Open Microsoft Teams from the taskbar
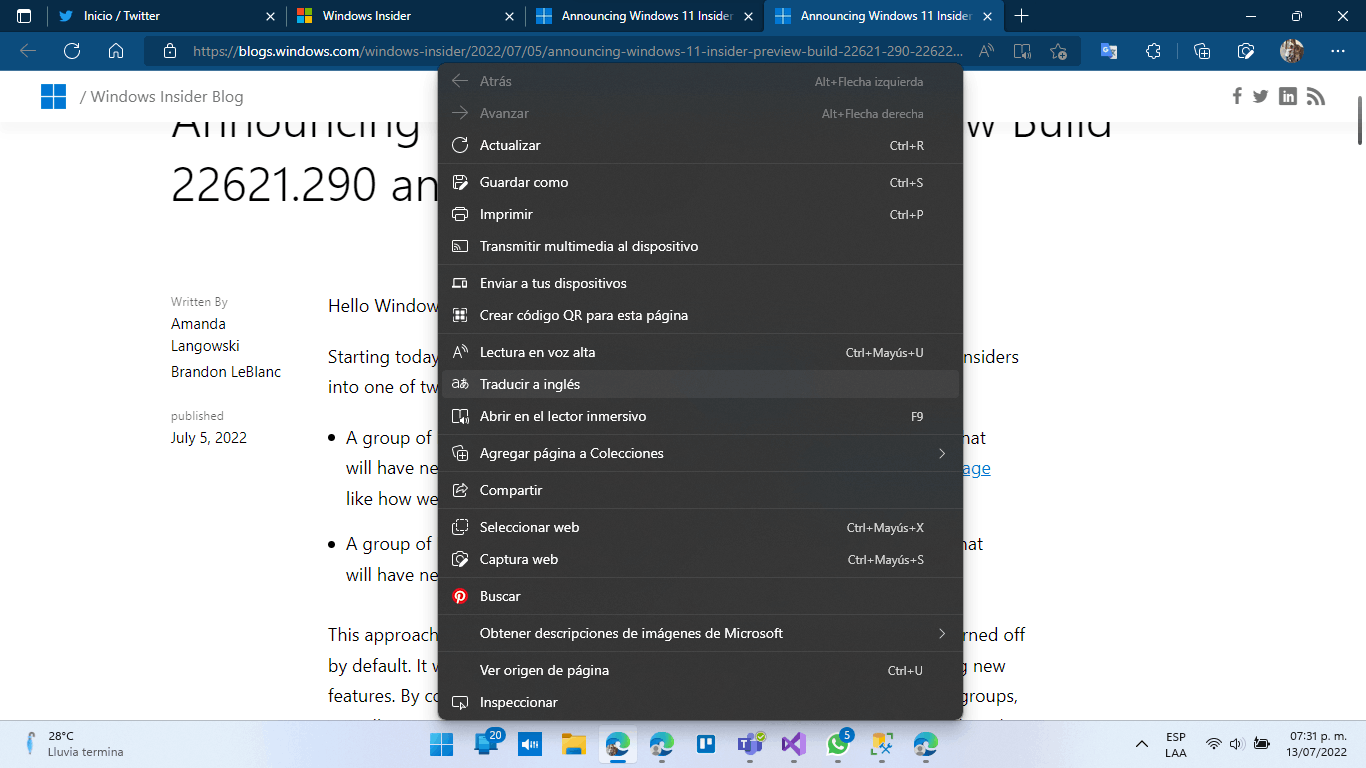Viewport: 1366px width, 768px height. click(749, 744)
